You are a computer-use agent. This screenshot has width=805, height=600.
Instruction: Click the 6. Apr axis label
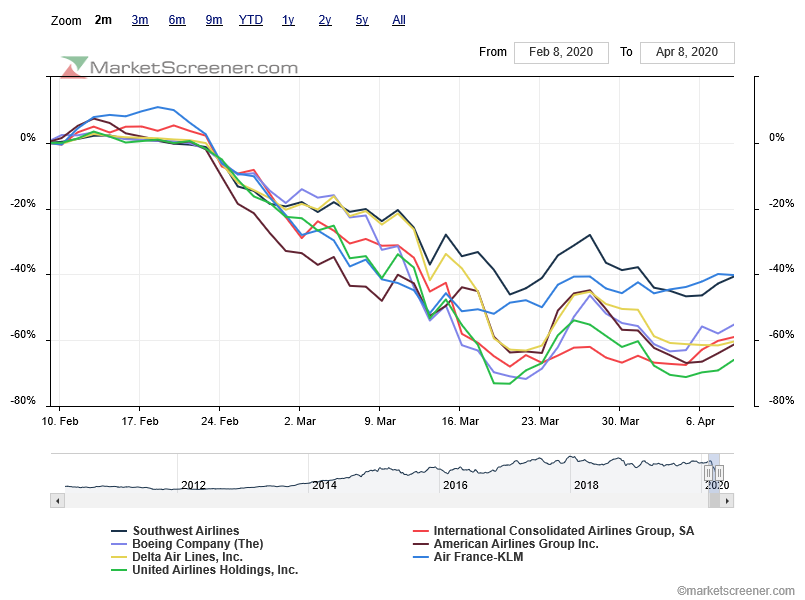tap(700, 421)
